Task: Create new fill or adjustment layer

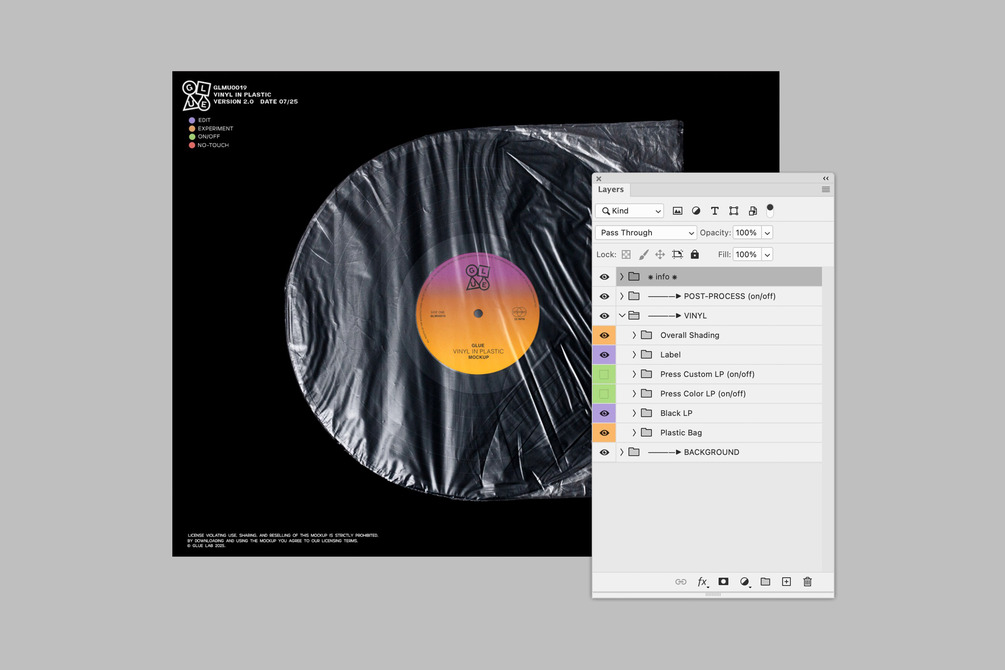Action: tap(744, 582)
